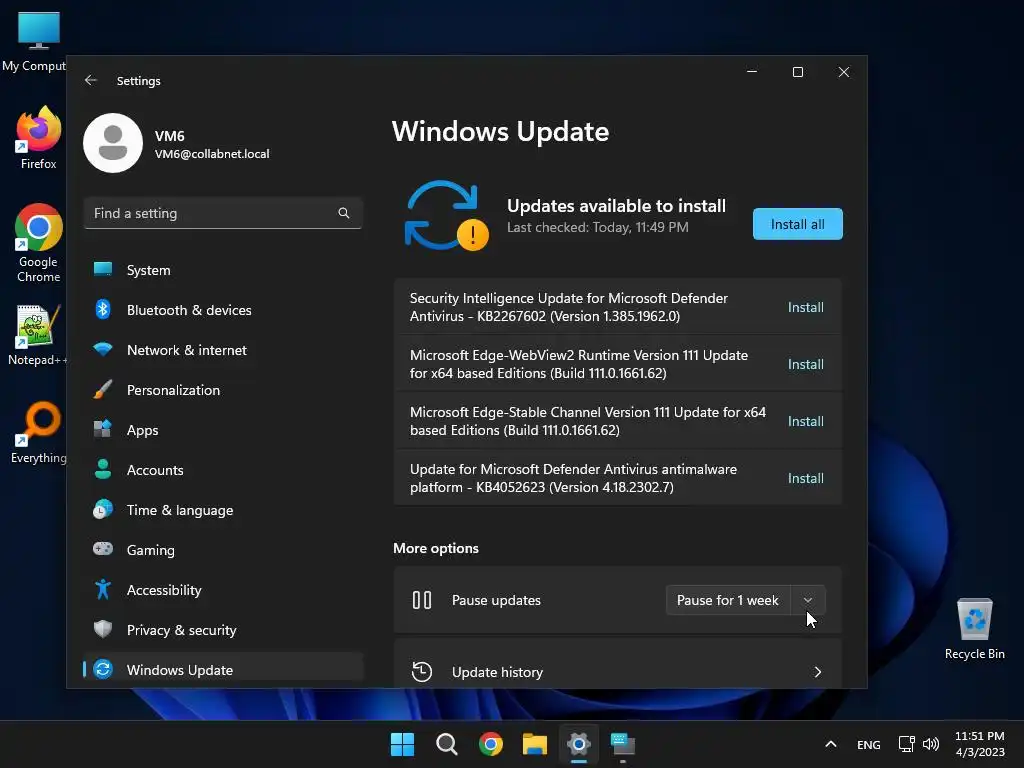The image size is (1024, 768).
Task: Click the Bluetooth & devices icon
Action: coord(103,309)
